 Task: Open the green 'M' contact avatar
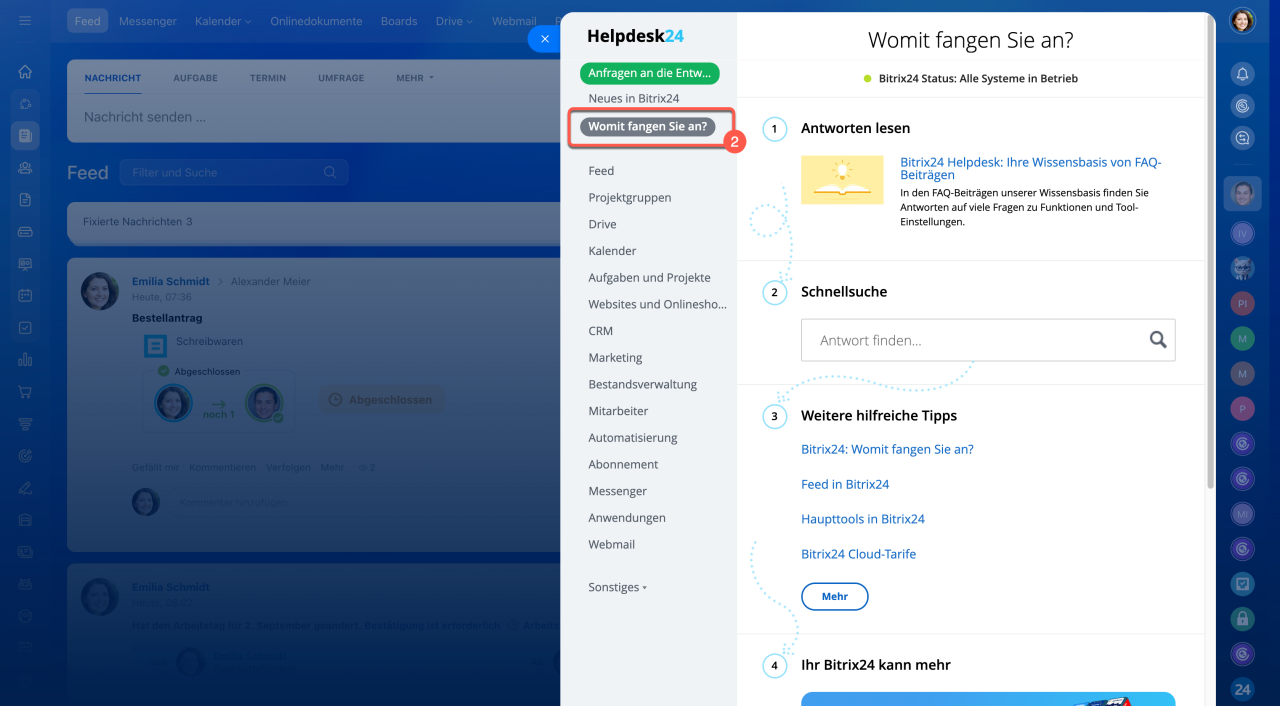coord(1242,338)
